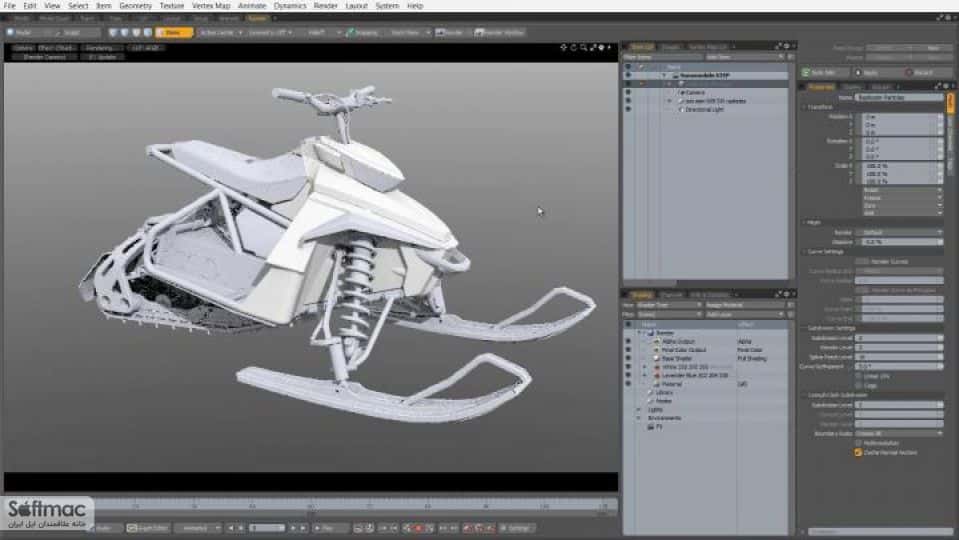The width and height of the screenshot is (959, 540).
Task: Open the System menu
Action: tap(387, 6)
